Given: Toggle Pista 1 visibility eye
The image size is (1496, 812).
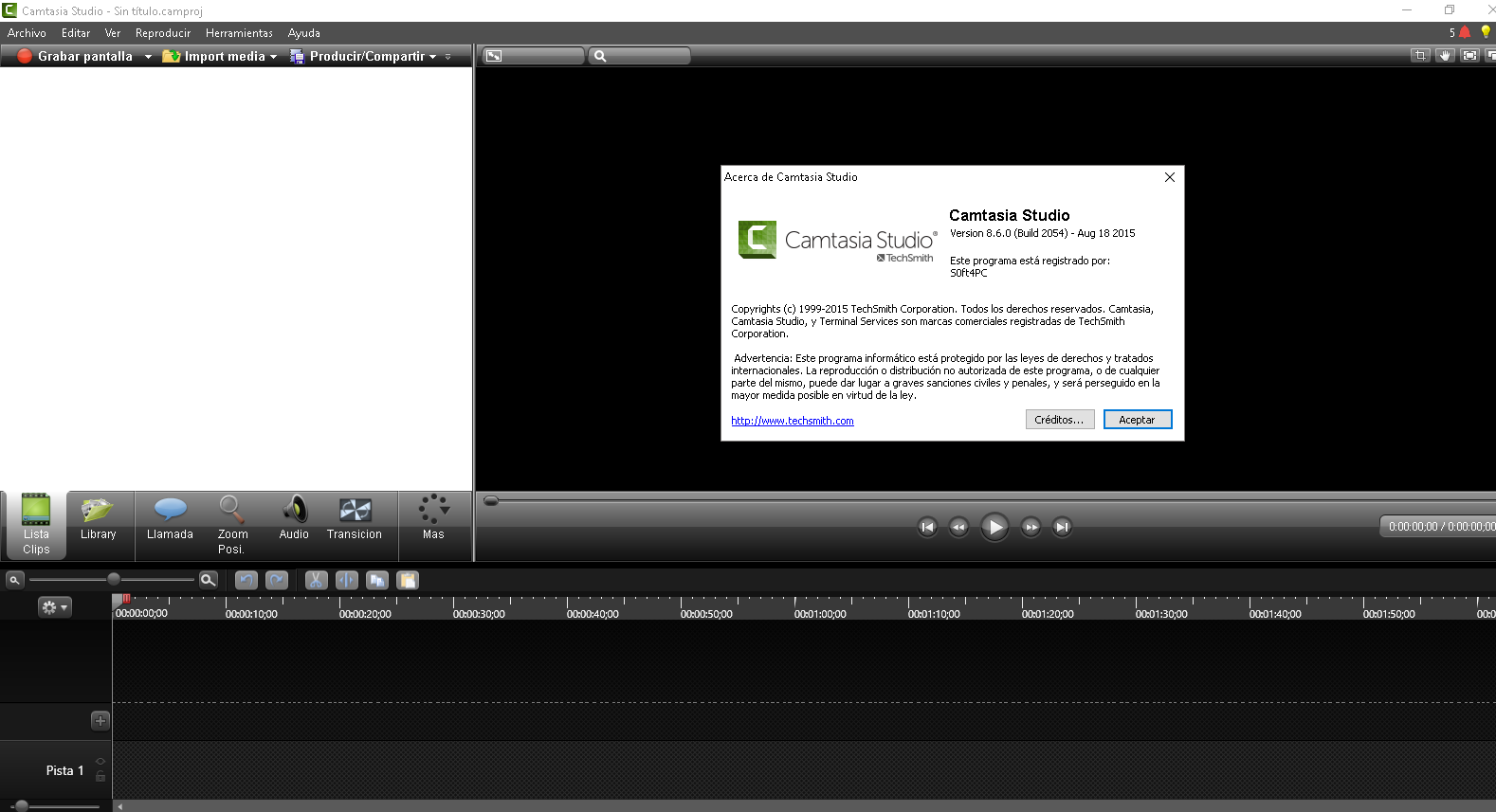Looking at the screenshot, I should (100, 762).
